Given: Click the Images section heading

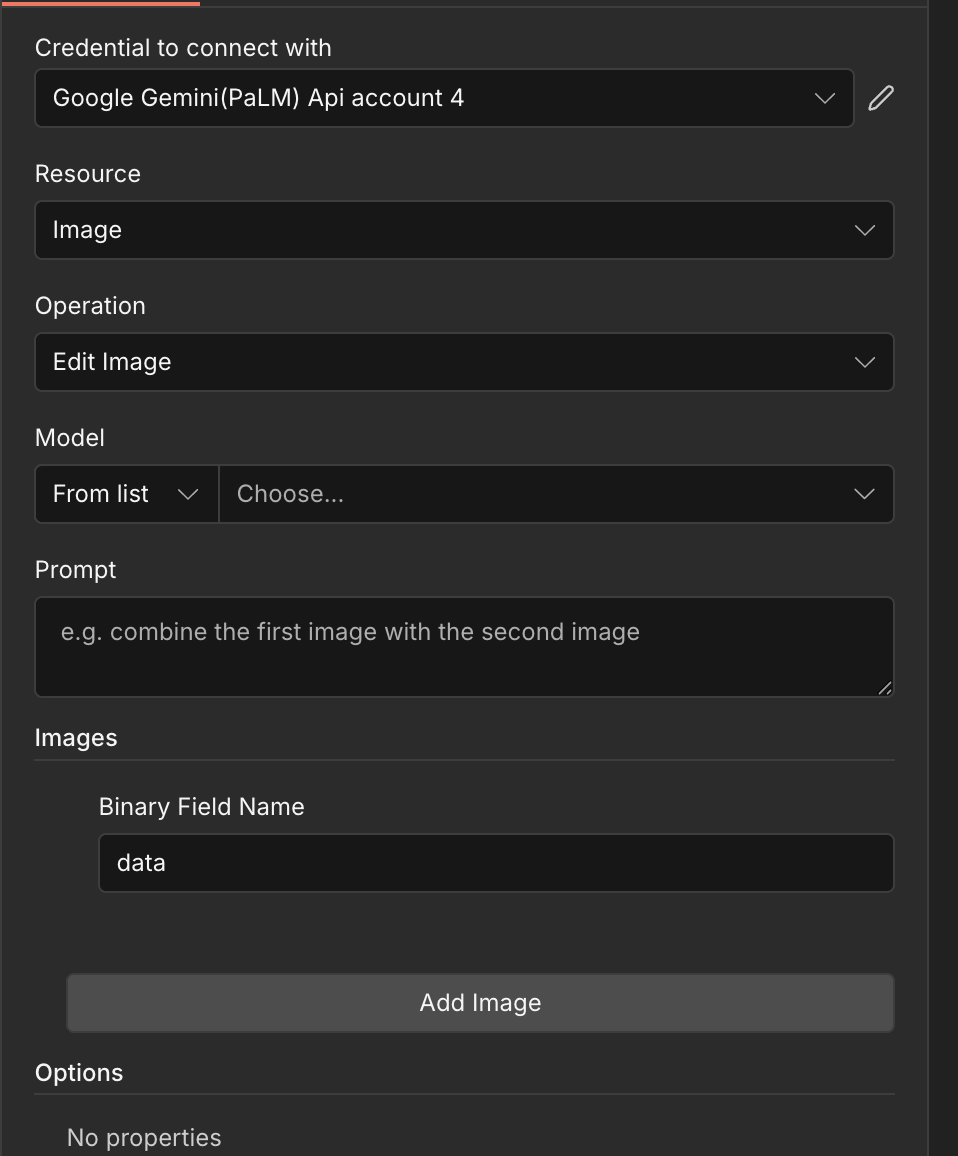Looking at the screenshot, I should point(76,738).
